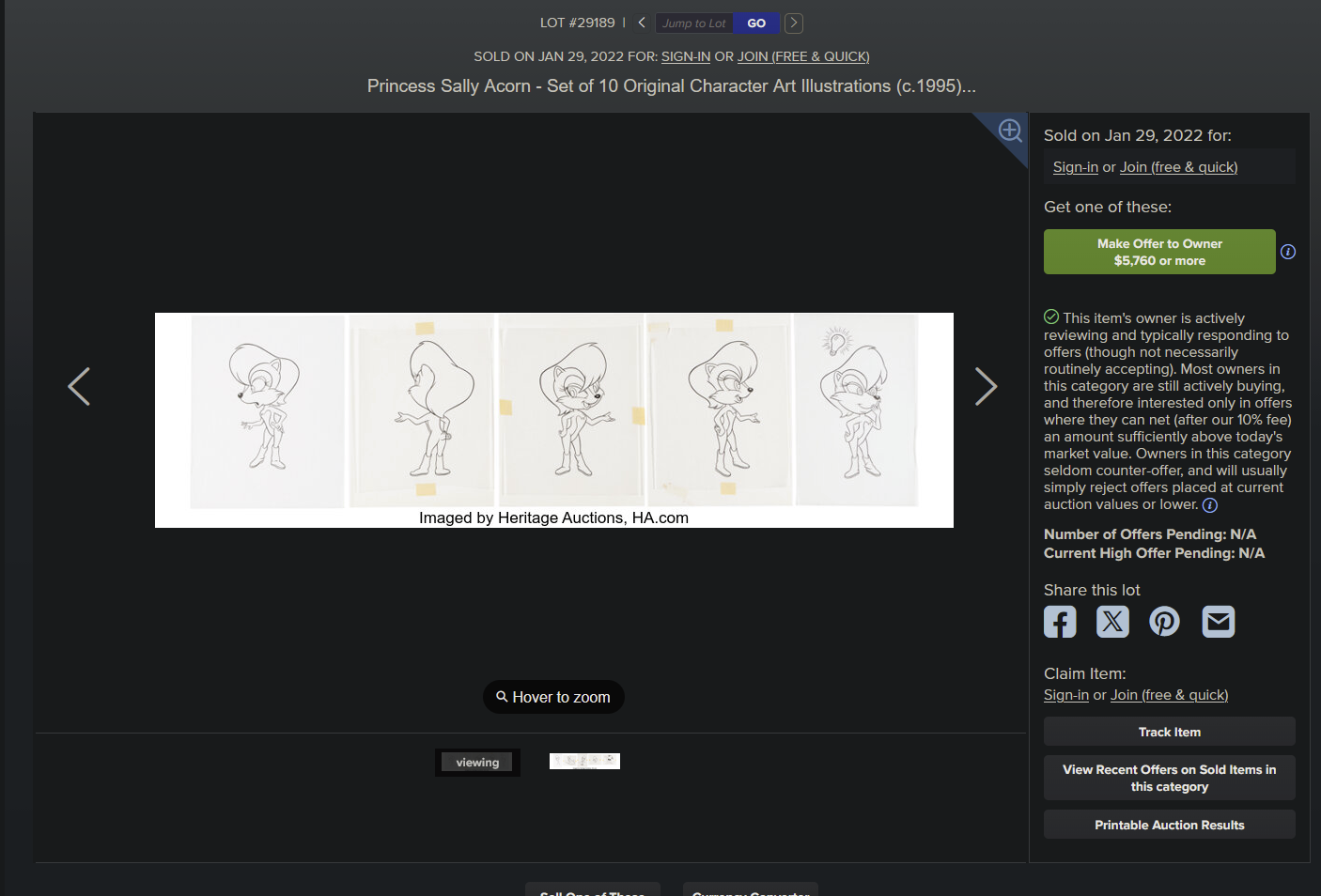This screenshot has height=896, width=1321.
Task: Click the Track Item button
Action: click(x=1170, y=732)
